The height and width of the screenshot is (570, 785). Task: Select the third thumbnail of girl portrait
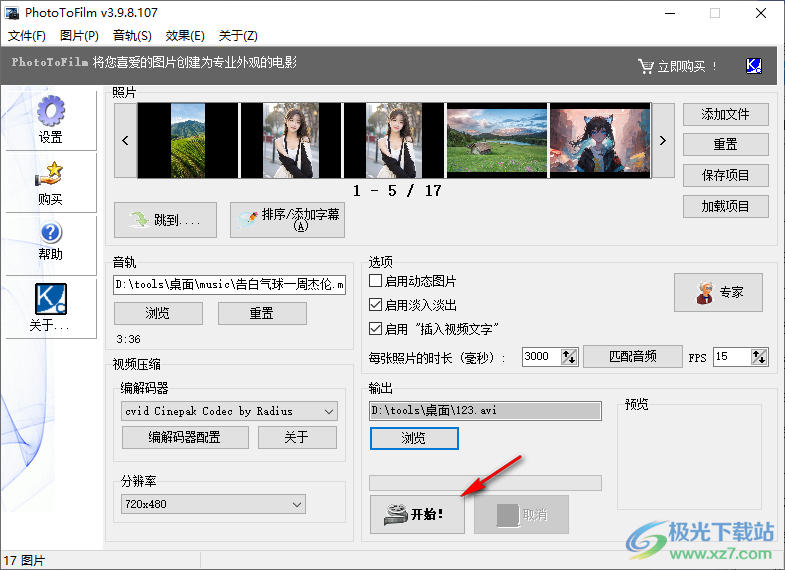click(x=394, y=141)
